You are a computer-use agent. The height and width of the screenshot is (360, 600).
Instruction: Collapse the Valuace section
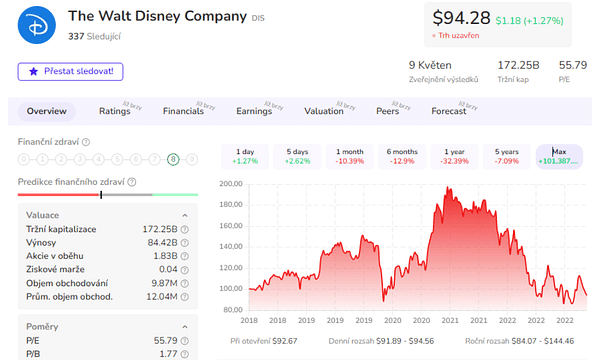click(185, 216)
